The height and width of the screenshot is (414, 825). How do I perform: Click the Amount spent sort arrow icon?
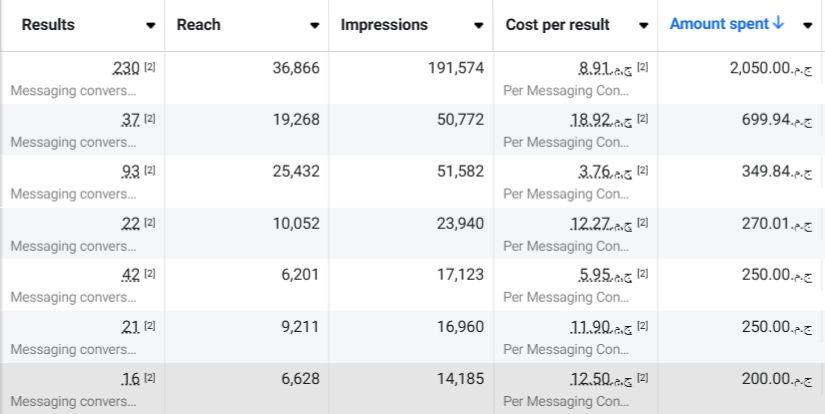(779, 24)
